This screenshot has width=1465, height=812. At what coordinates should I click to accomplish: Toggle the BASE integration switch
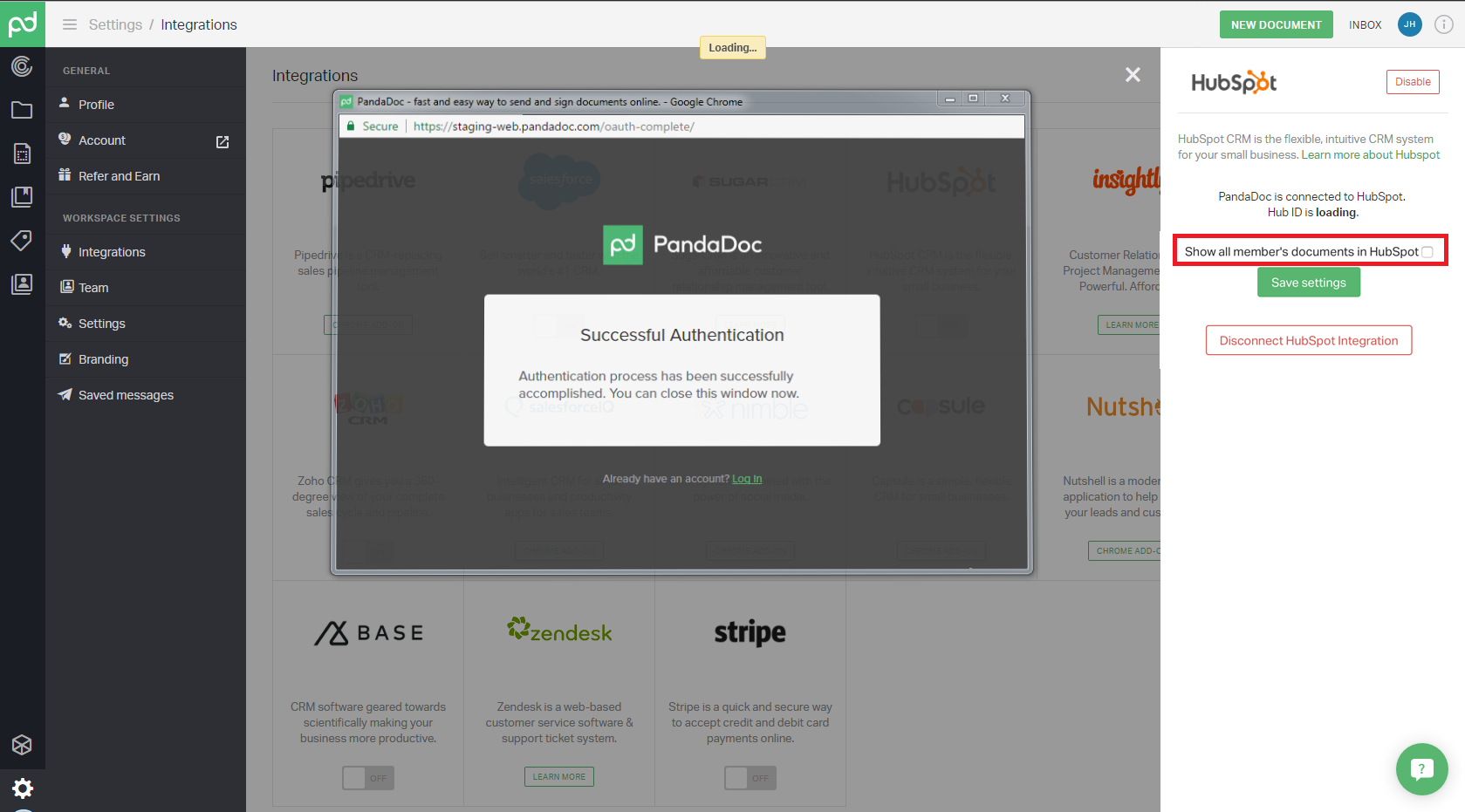pos(368,778)
